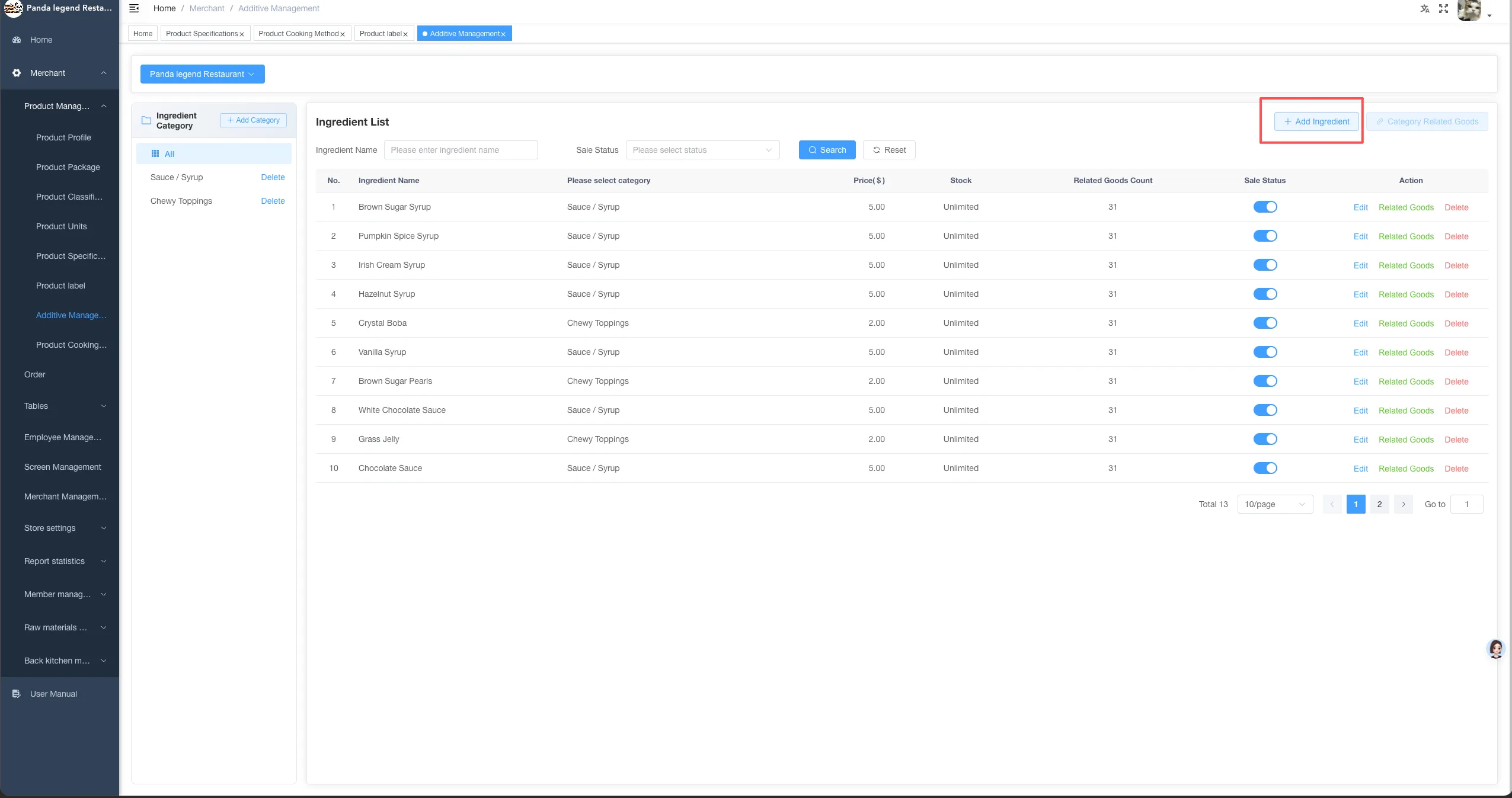
Task: Delete the Chewy Toppings category
Action: point(273,201)
